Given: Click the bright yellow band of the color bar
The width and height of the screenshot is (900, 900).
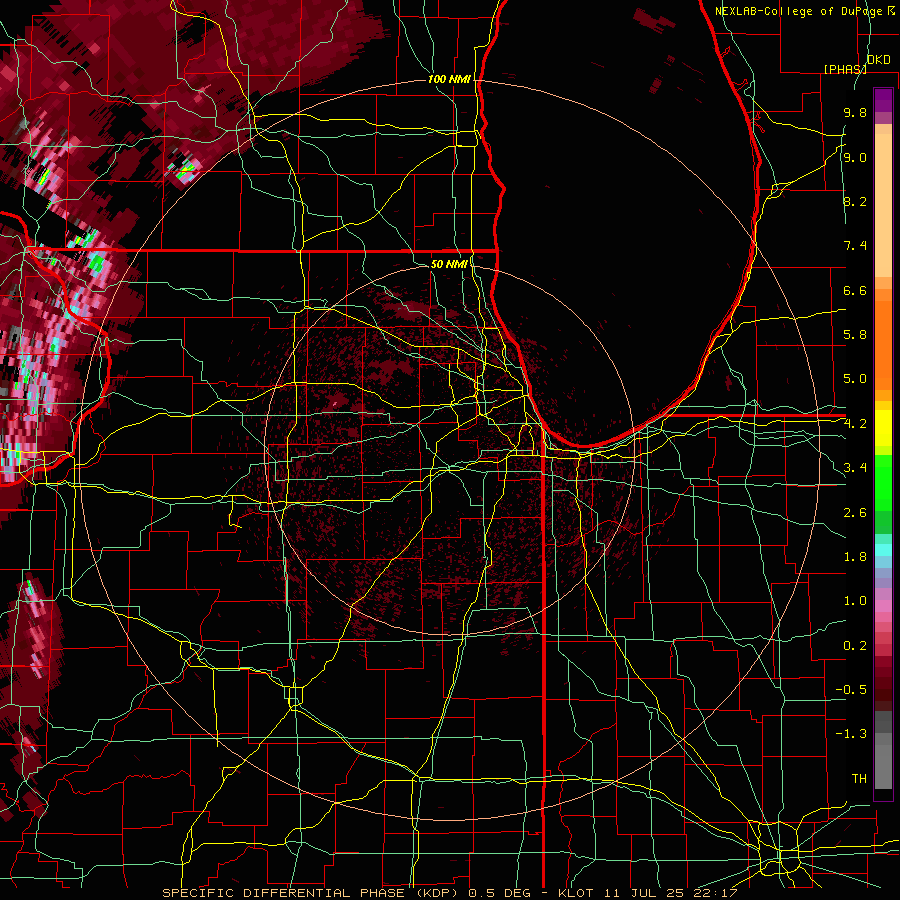Looking at the screenshot, I should [x=883, y=428].
